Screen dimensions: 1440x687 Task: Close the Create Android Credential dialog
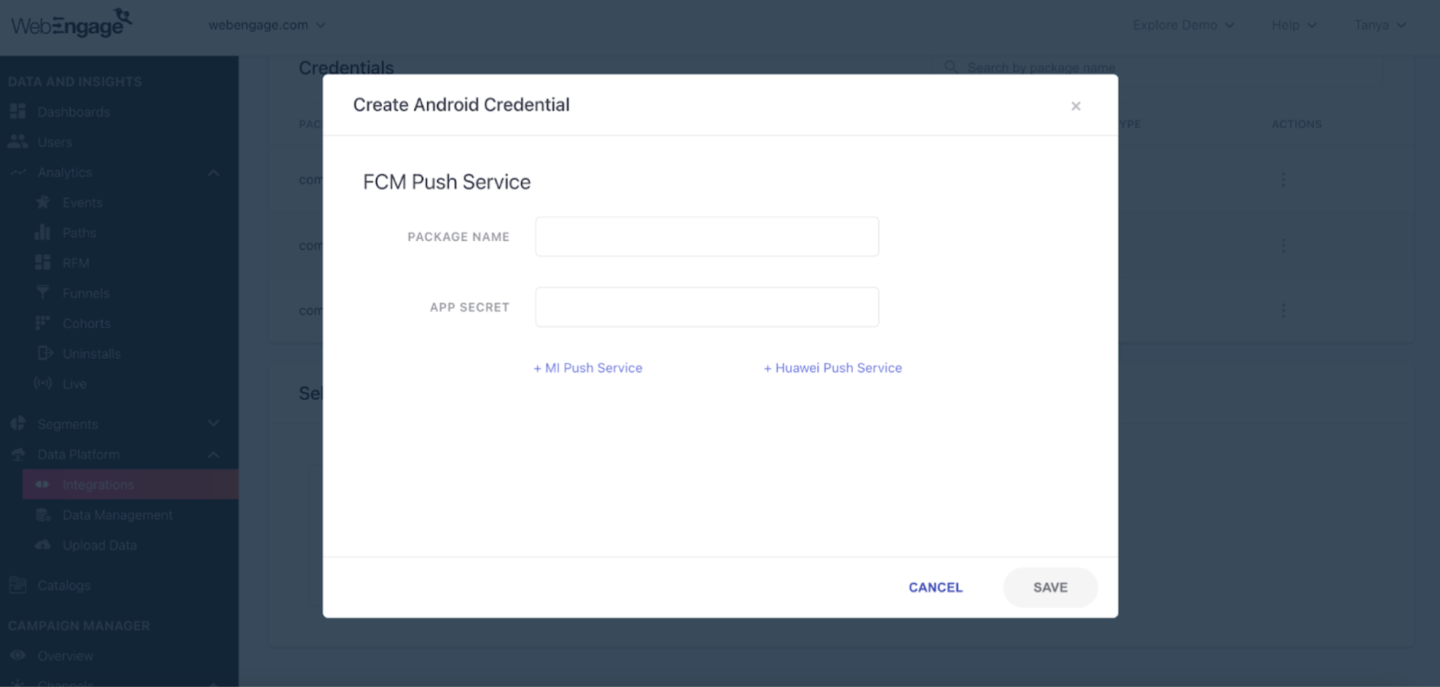point(1076,106)
